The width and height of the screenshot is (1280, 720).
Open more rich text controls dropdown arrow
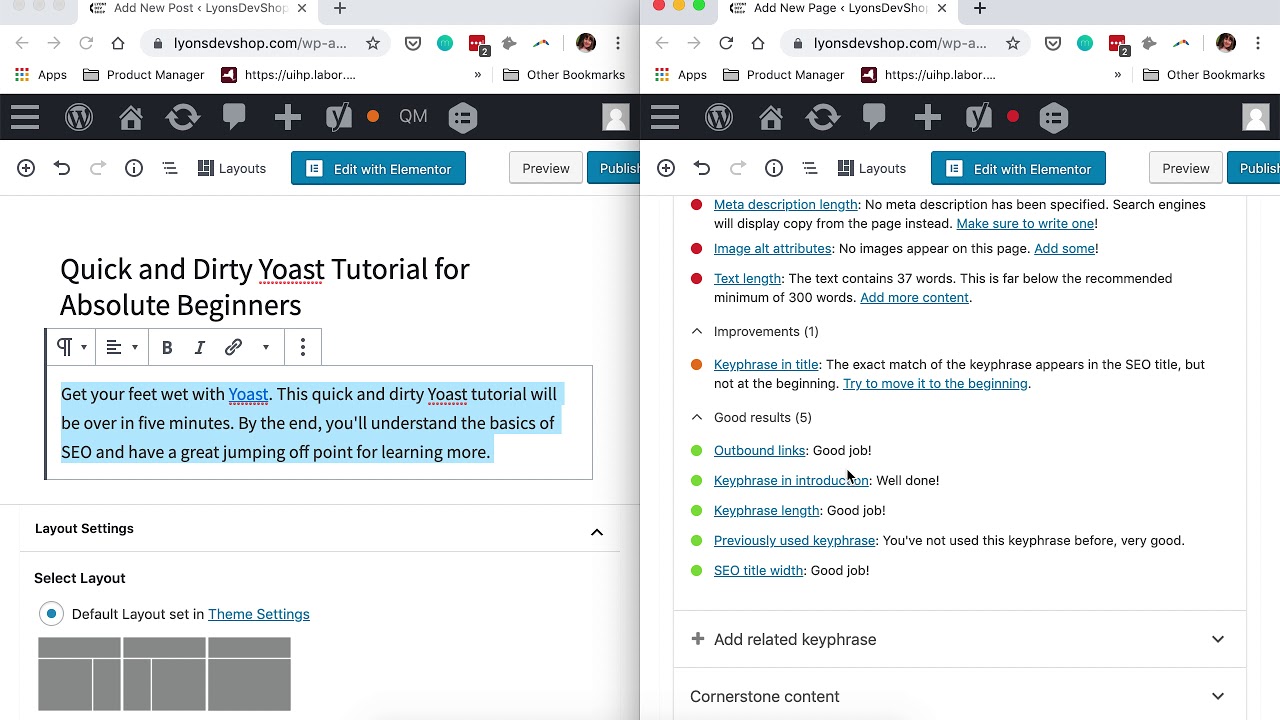click(x=266, y=347)
